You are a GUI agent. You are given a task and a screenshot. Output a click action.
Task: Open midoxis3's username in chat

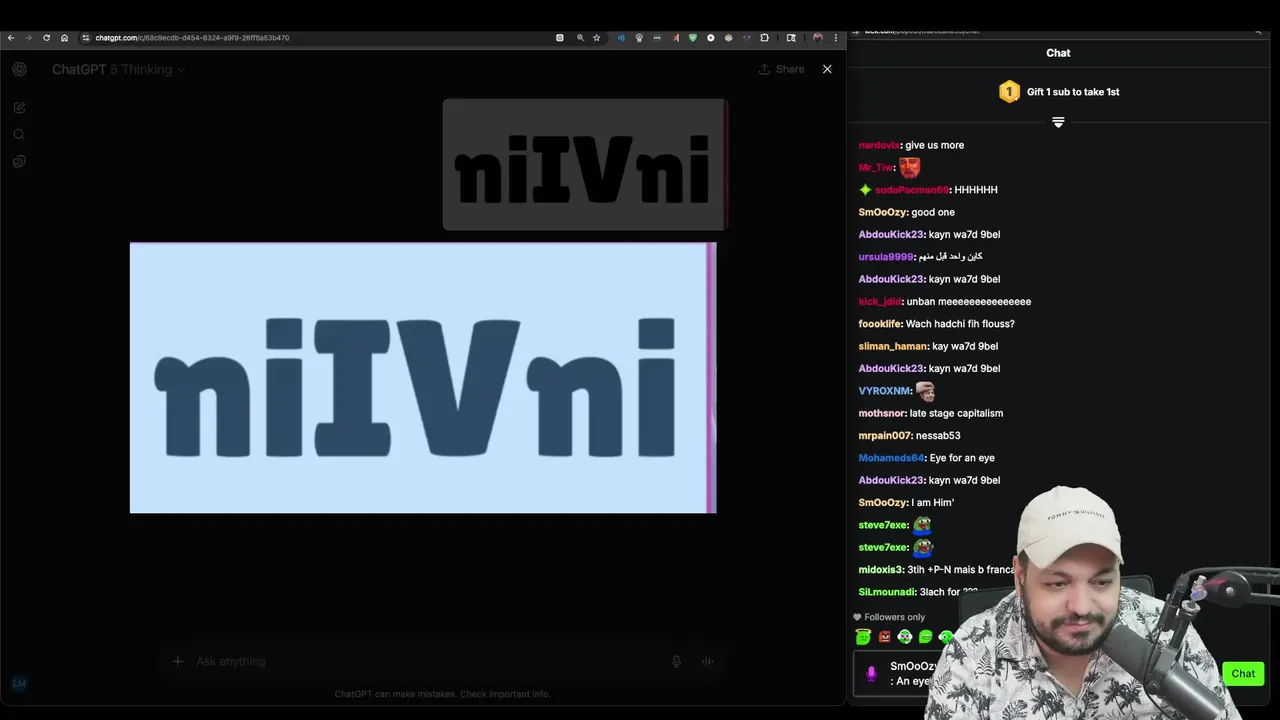881,570
